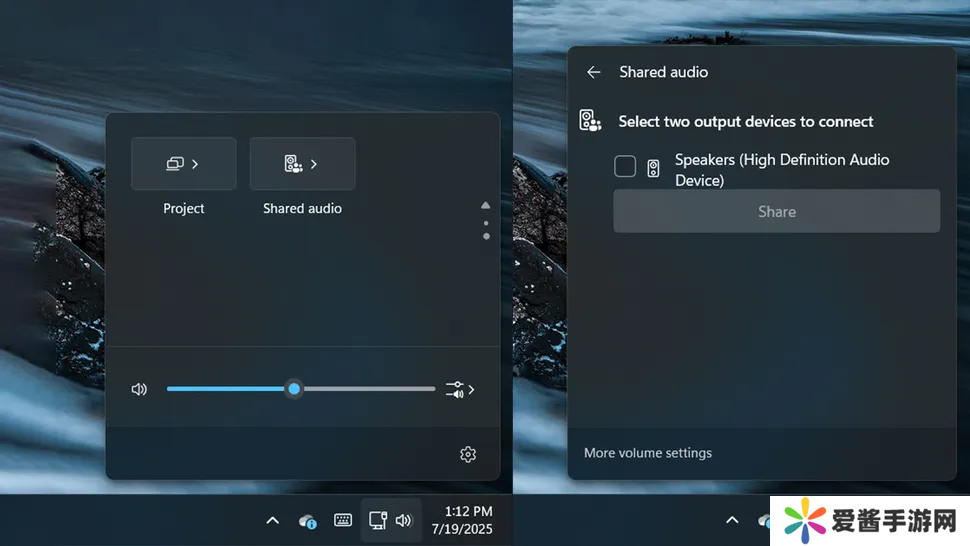
Task: Click the scroll-up triangle in quick settings
Action: [x=486, y=205]
